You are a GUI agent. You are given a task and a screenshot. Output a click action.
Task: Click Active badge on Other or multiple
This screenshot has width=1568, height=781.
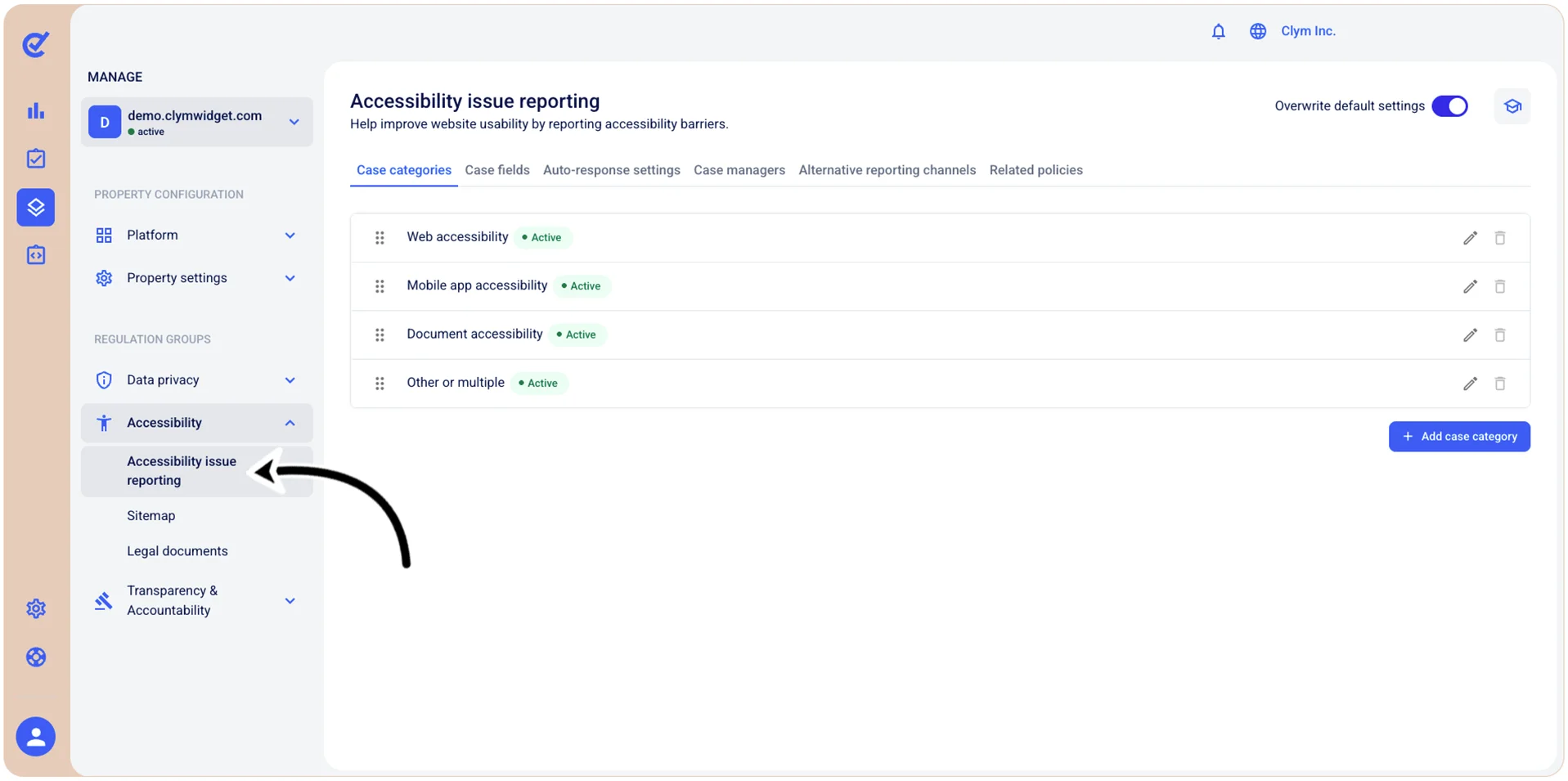(x=539, y=383)
